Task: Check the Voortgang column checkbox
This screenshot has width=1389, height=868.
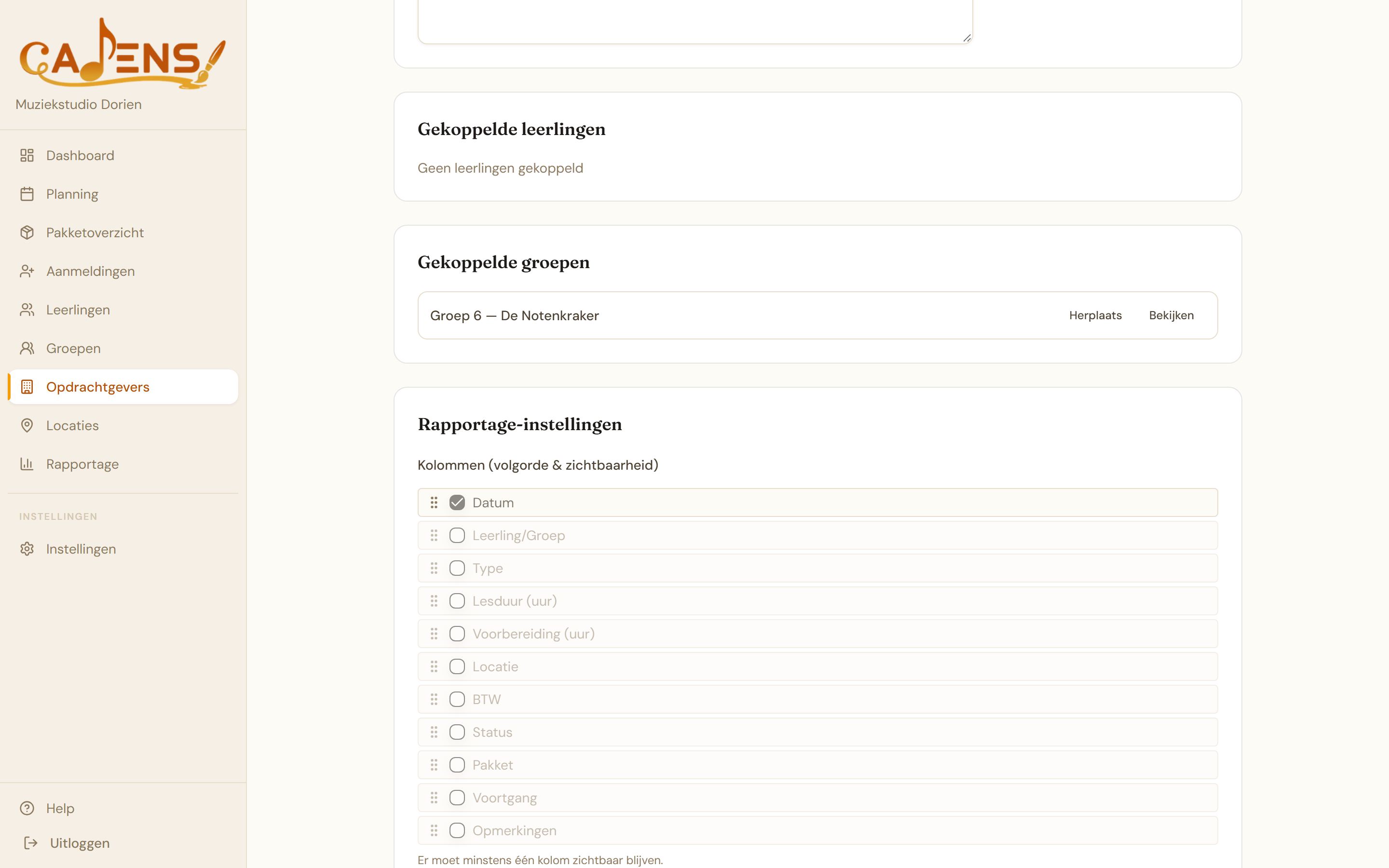Action: 457,798
